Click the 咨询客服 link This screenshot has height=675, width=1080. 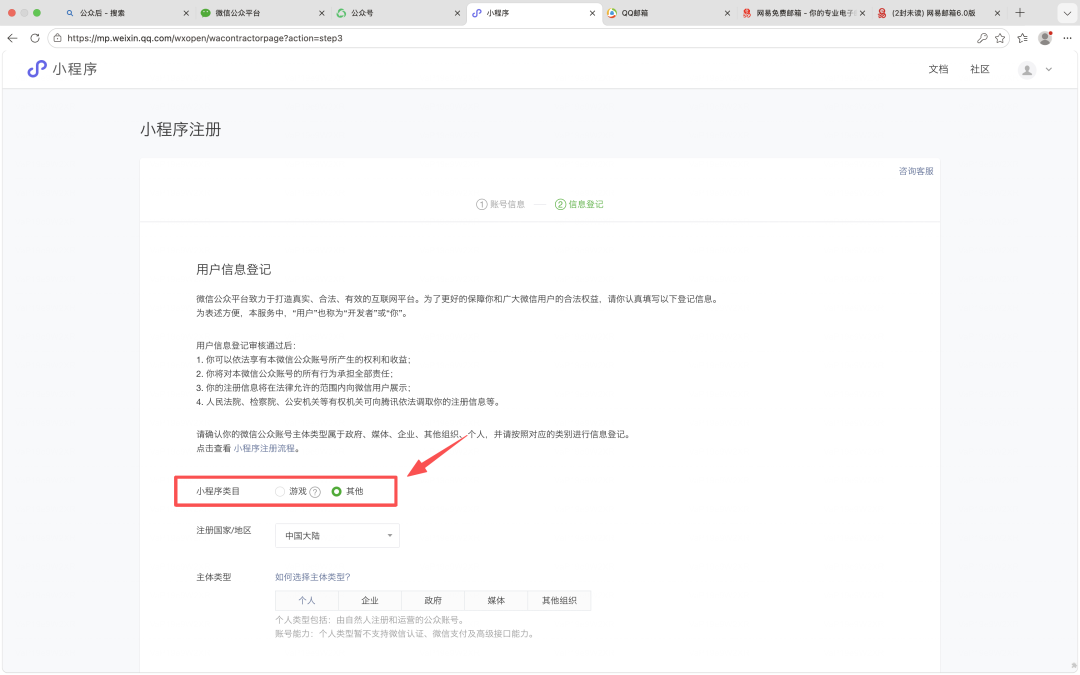click(x=916, y=171)
